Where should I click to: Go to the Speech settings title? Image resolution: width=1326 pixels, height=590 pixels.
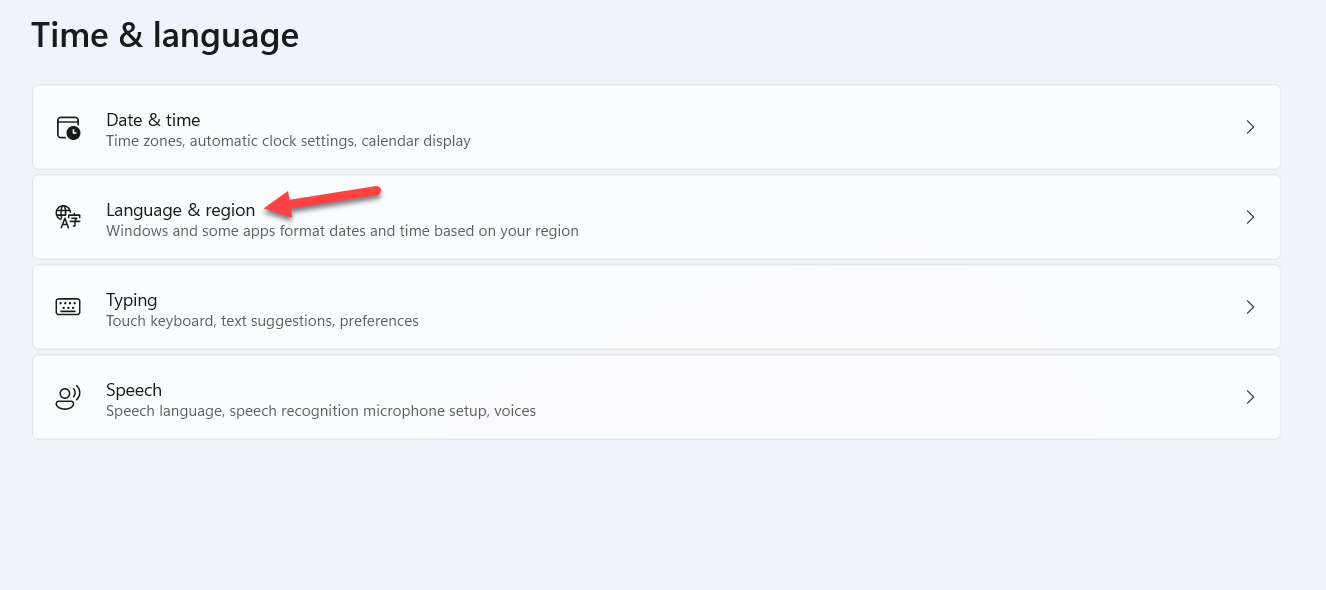point(134,390)
